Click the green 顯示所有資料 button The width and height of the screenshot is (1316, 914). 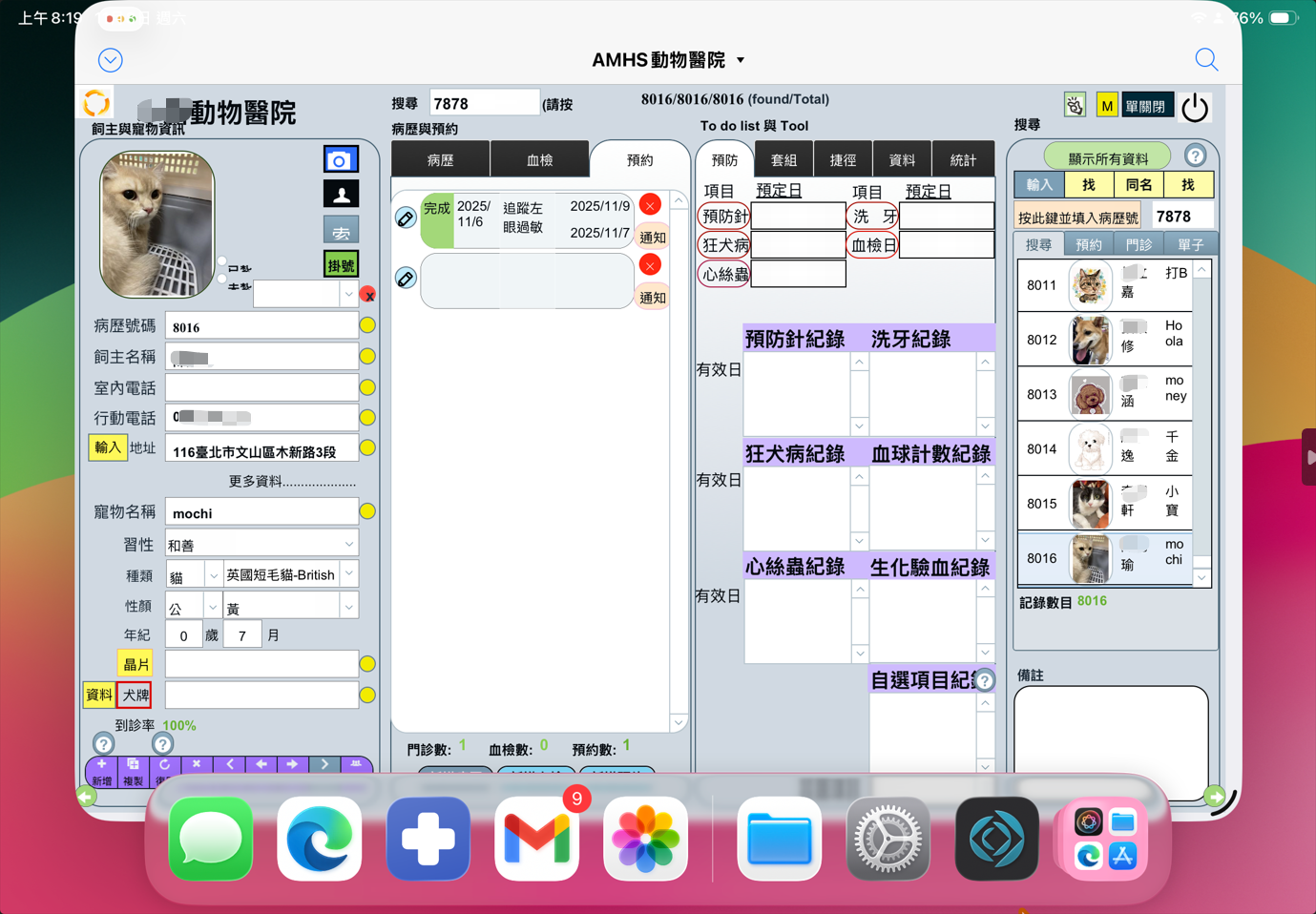pyautogui.click(x=1107, y=158)
